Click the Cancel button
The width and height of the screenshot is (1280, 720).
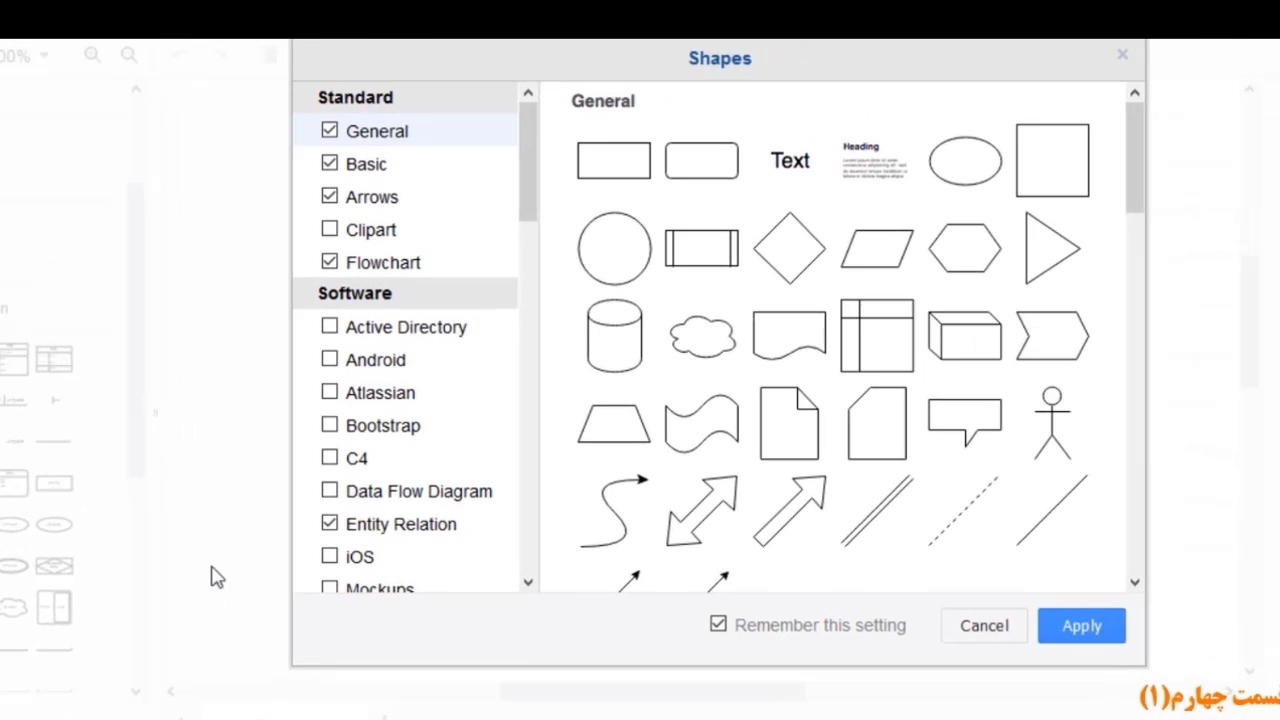984,626
